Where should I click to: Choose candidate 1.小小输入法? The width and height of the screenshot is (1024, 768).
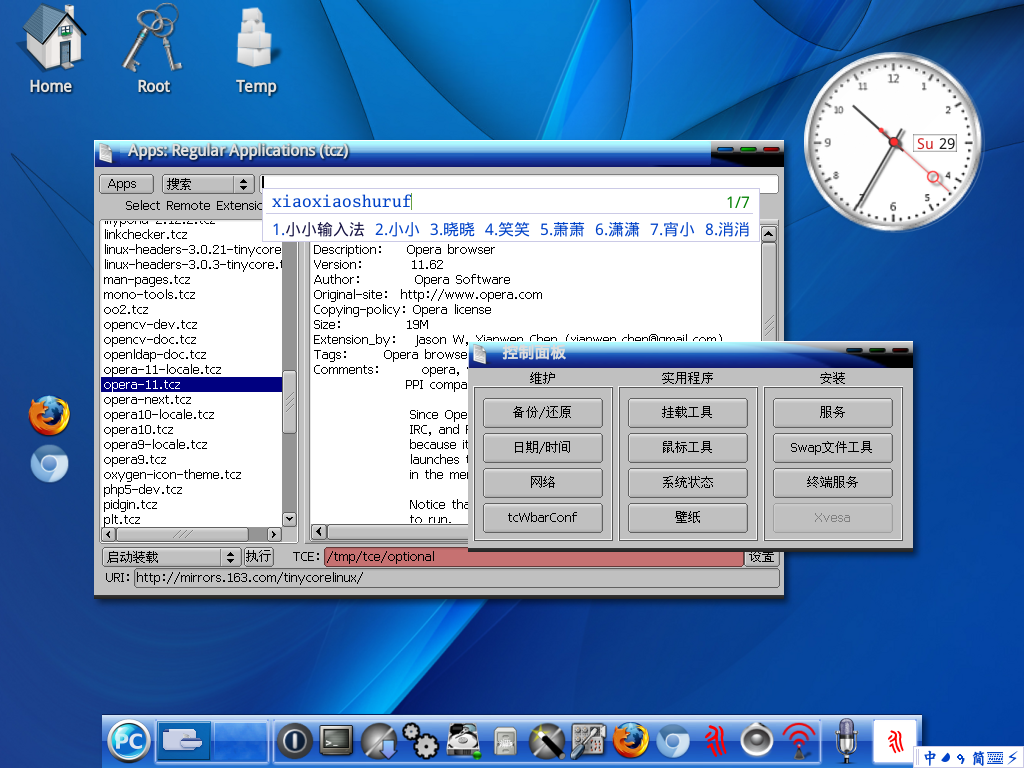pos(318,230)
